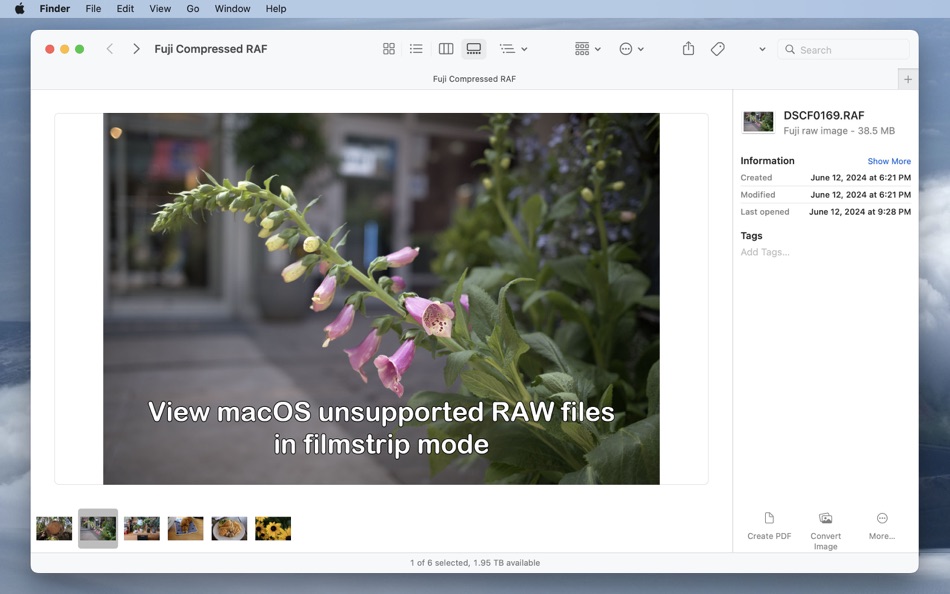Open the actions ellipsis dropdown
This screenshot has width=950, height=594.
632,48
